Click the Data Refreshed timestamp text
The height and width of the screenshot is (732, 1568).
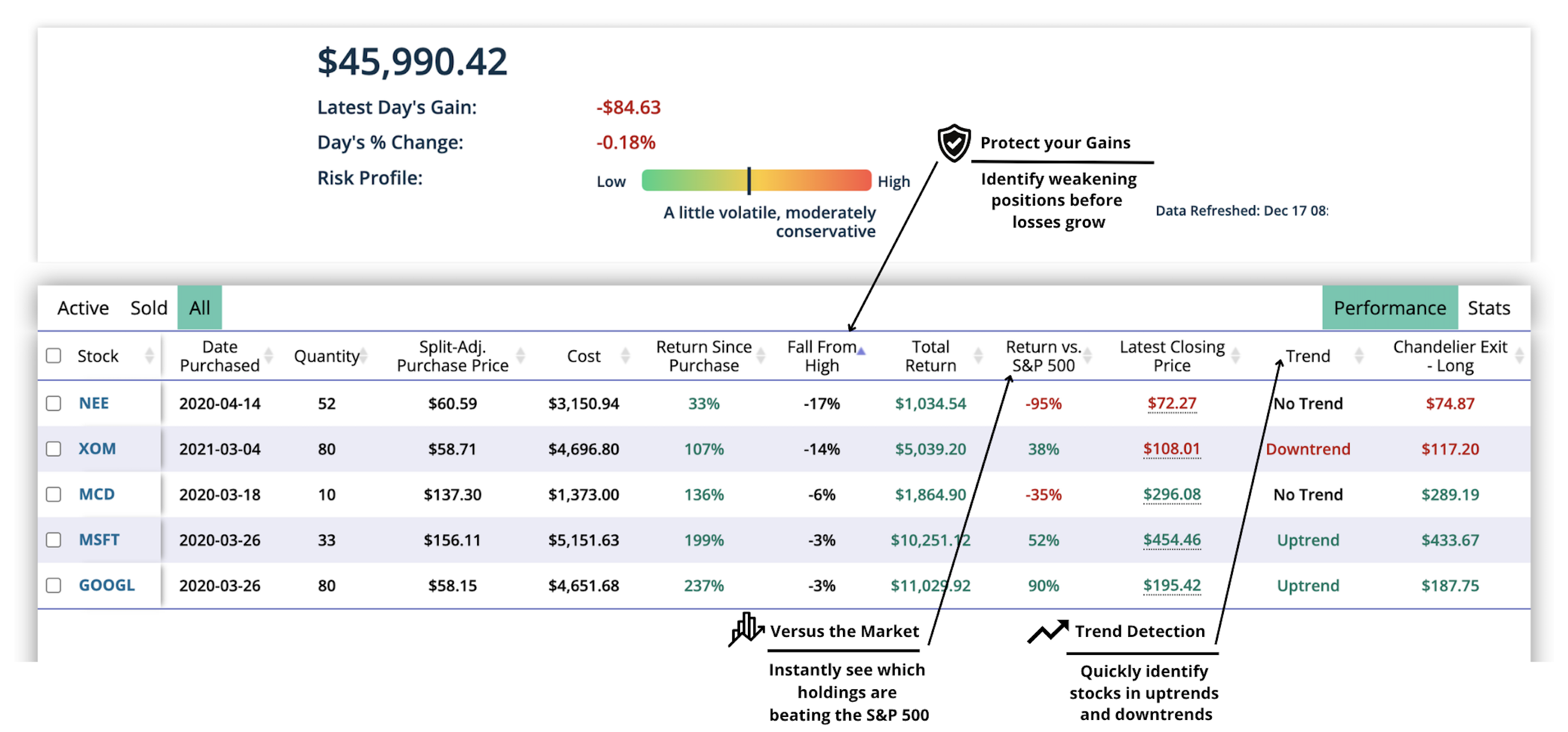(x=1242, y=211)
